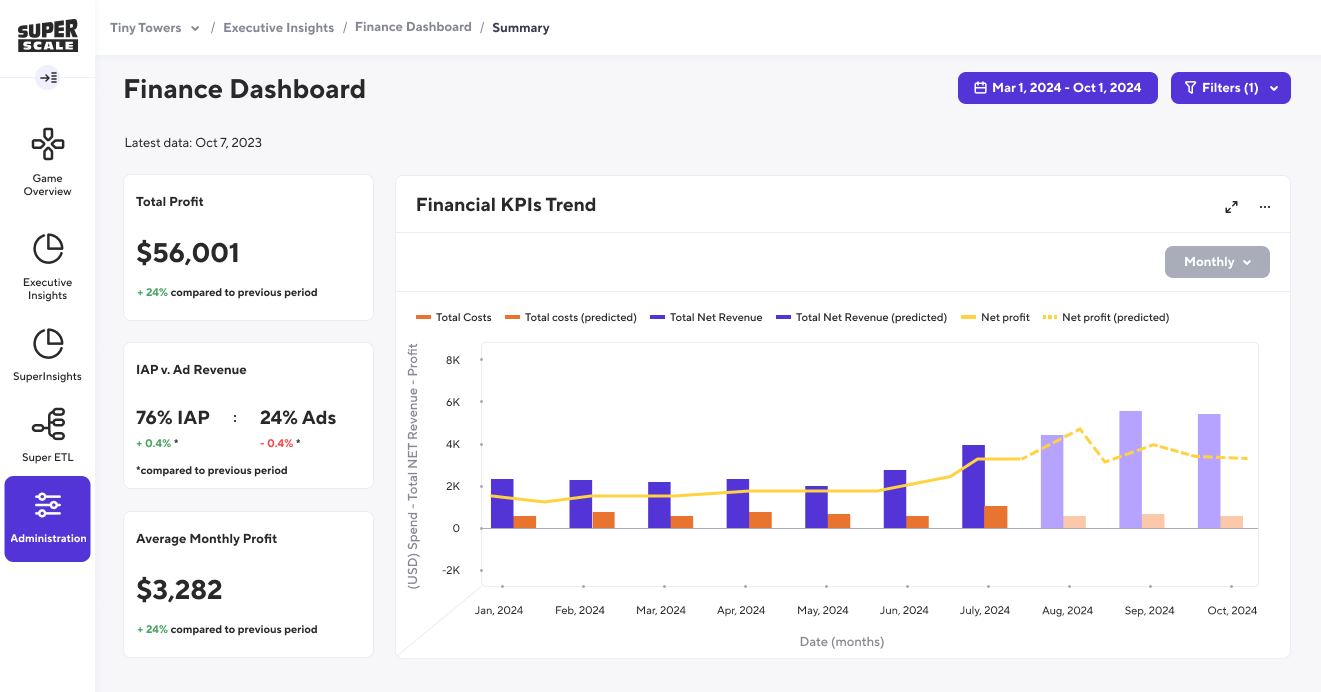
Task: Click the Sep, 2024 predicted revenue bar
Action: click(x=1130, y=469)
